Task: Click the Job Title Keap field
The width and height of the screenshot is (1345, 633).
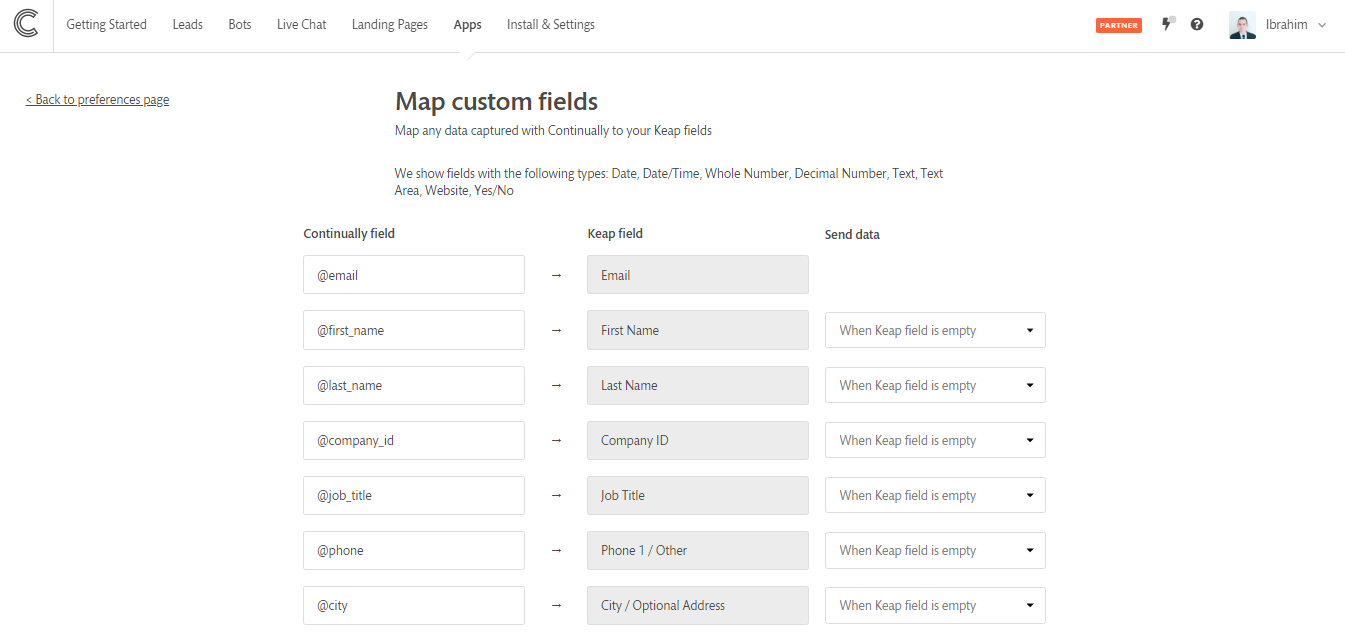Action: (698, 495)
